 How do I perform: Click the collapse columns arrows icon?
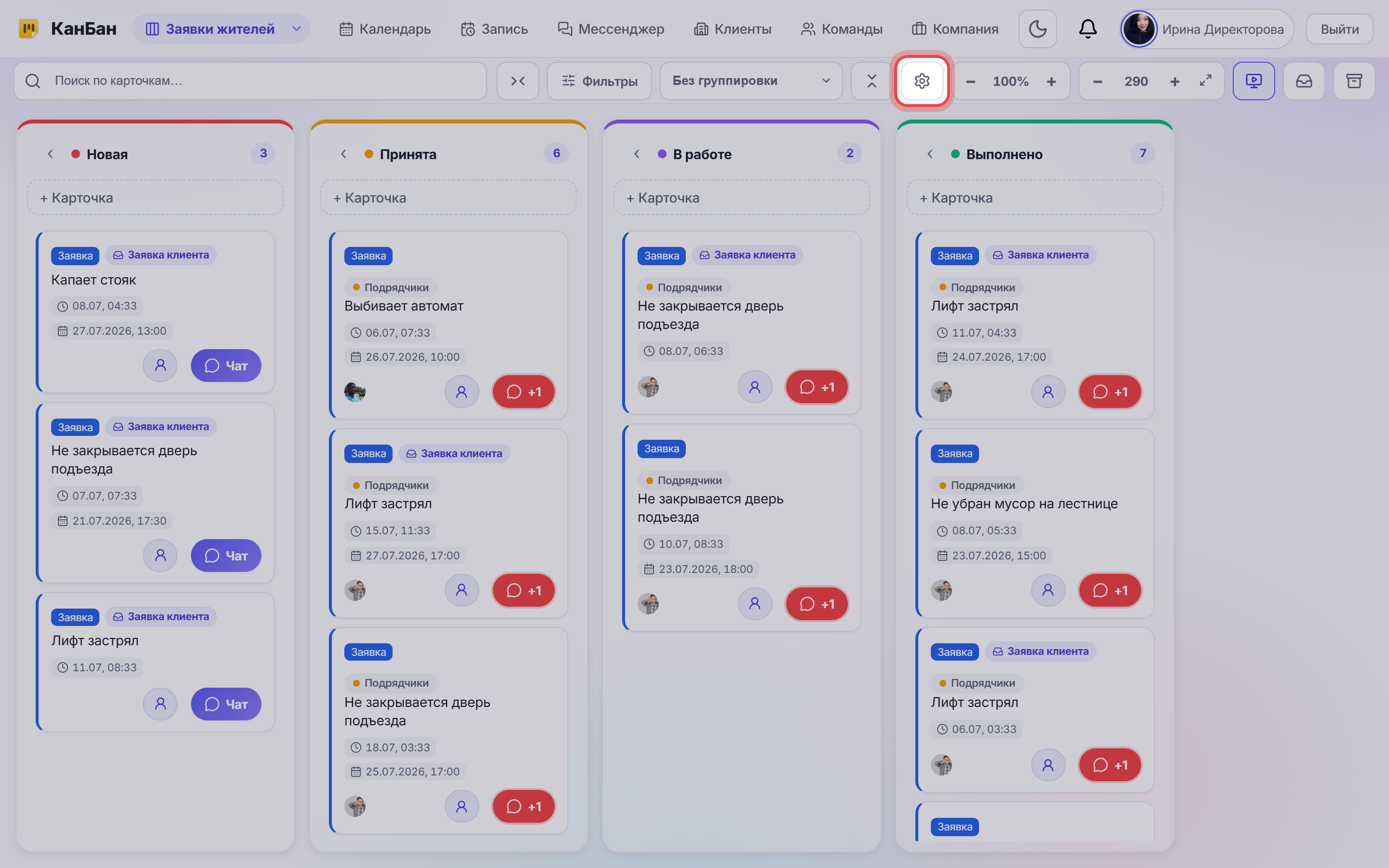point(517,81)
